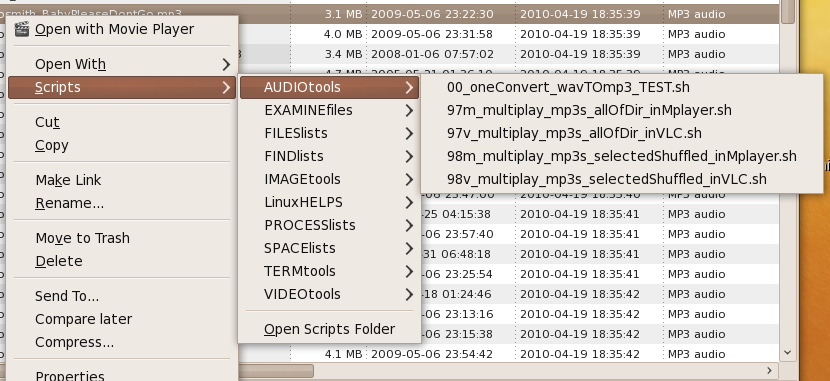Choose Compress... menu entry
Viewport: 830px width, 381px height.
click(75, 342)
